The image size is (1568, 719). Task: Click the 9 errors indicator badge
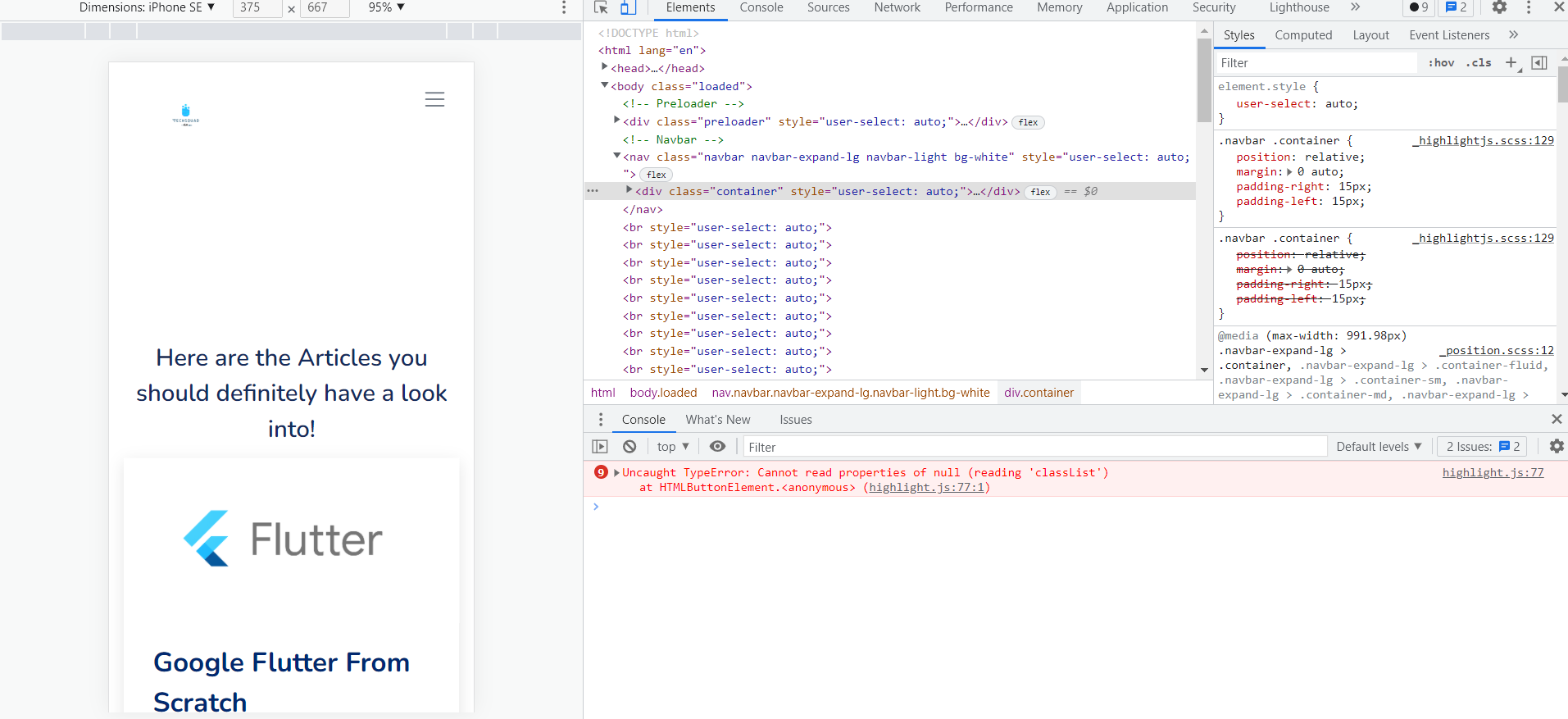click(x=1419, y=7)
